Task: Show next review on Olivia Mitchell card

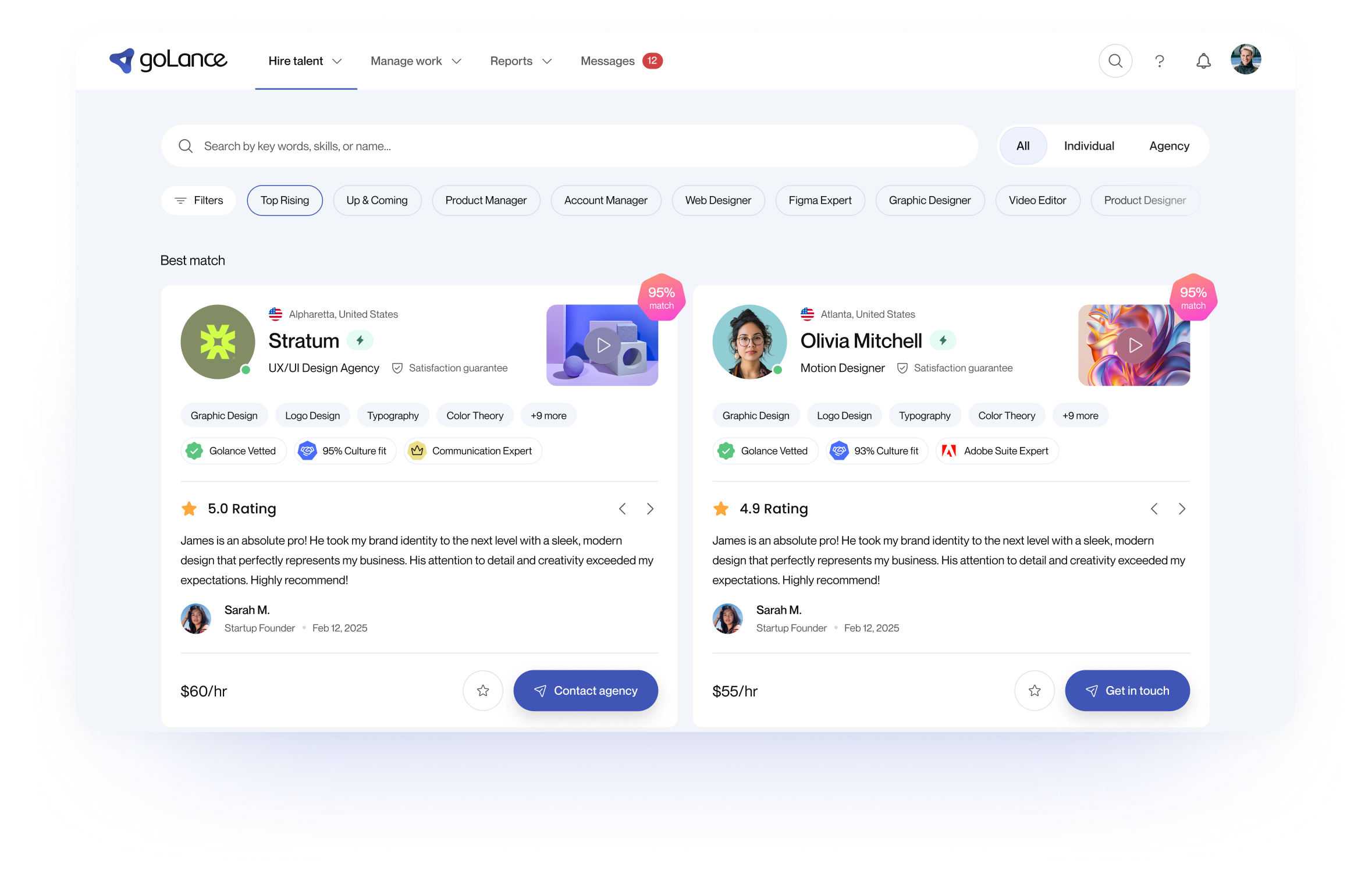Action: click(1182, 509)
